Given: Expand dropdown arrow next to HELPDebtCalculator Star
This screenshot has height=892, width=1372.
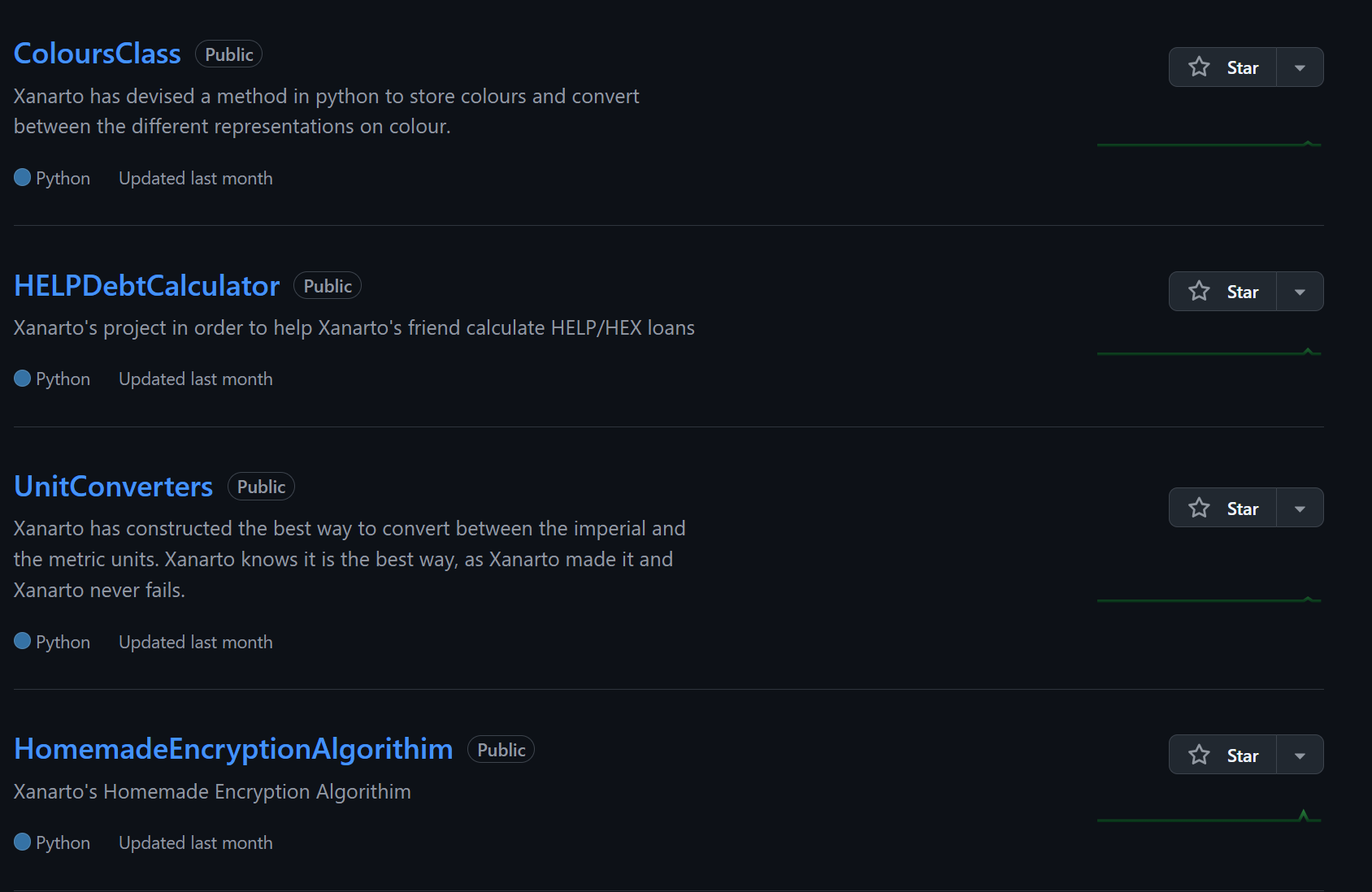Looking at the screenshot, I should click(1300, 292).
